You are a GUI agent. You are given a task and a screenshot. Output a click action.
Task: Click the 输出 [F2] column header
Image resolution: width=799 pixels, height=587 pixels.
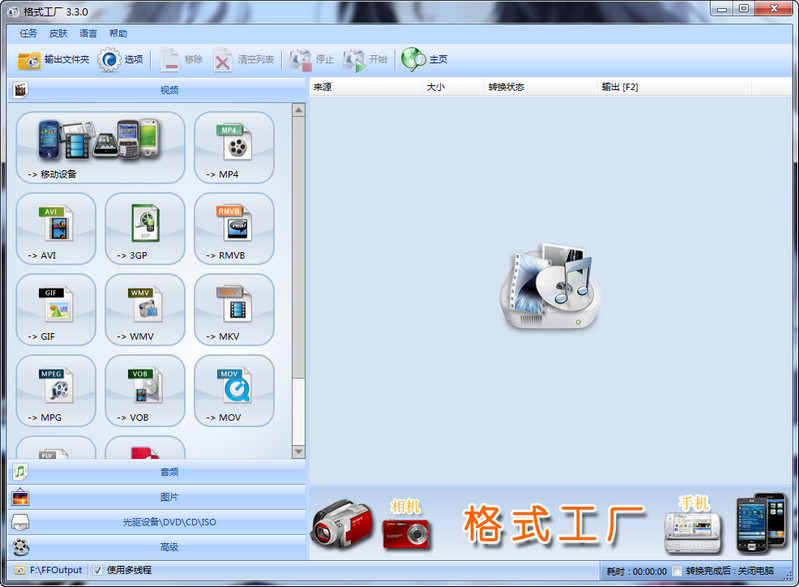click(674, 87)
